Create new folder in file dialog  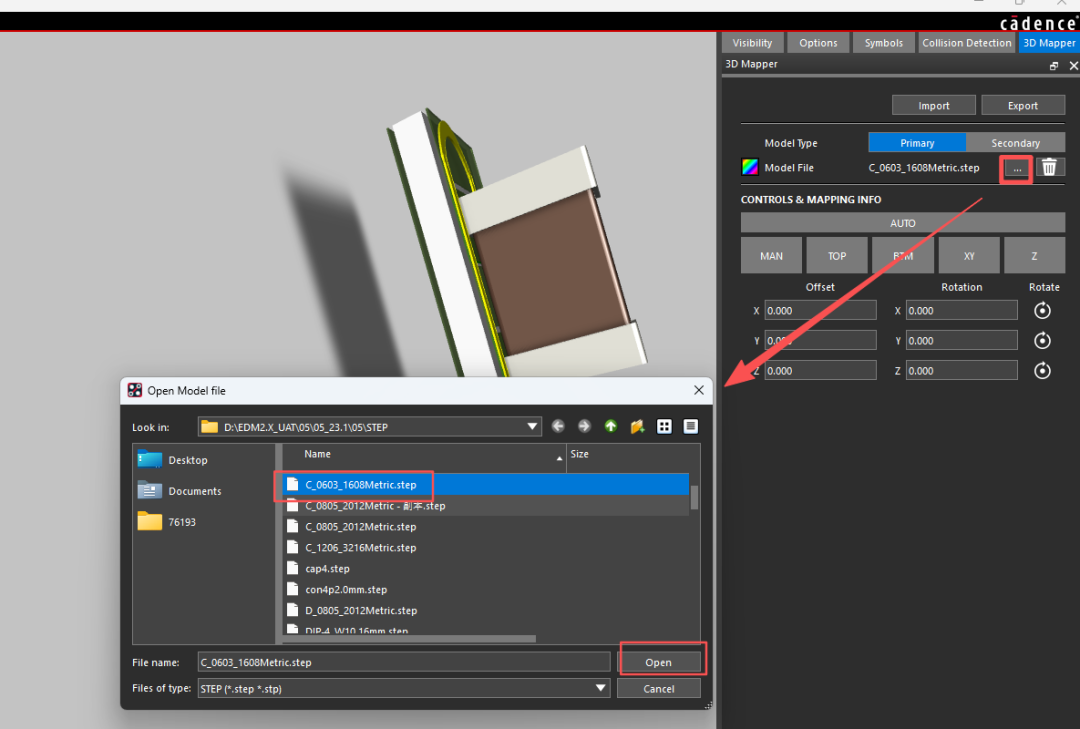637,427
